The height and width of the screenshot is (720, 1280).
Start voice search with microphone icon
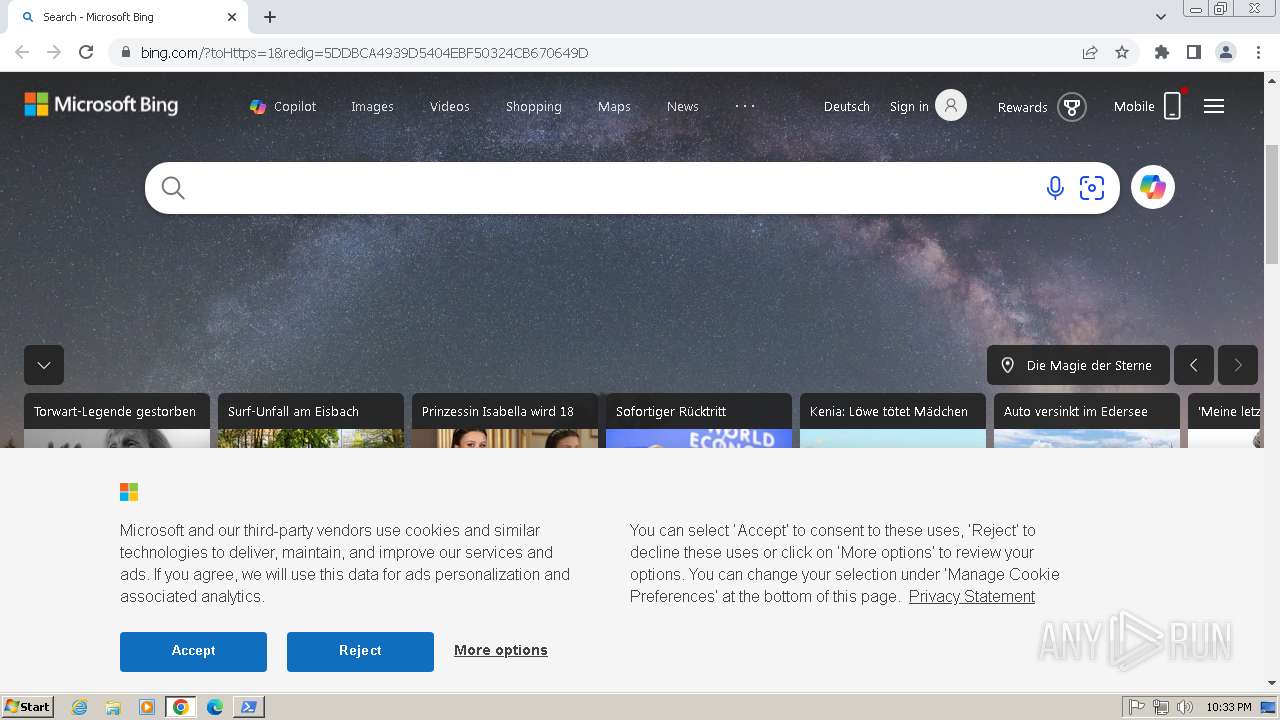1055,188
